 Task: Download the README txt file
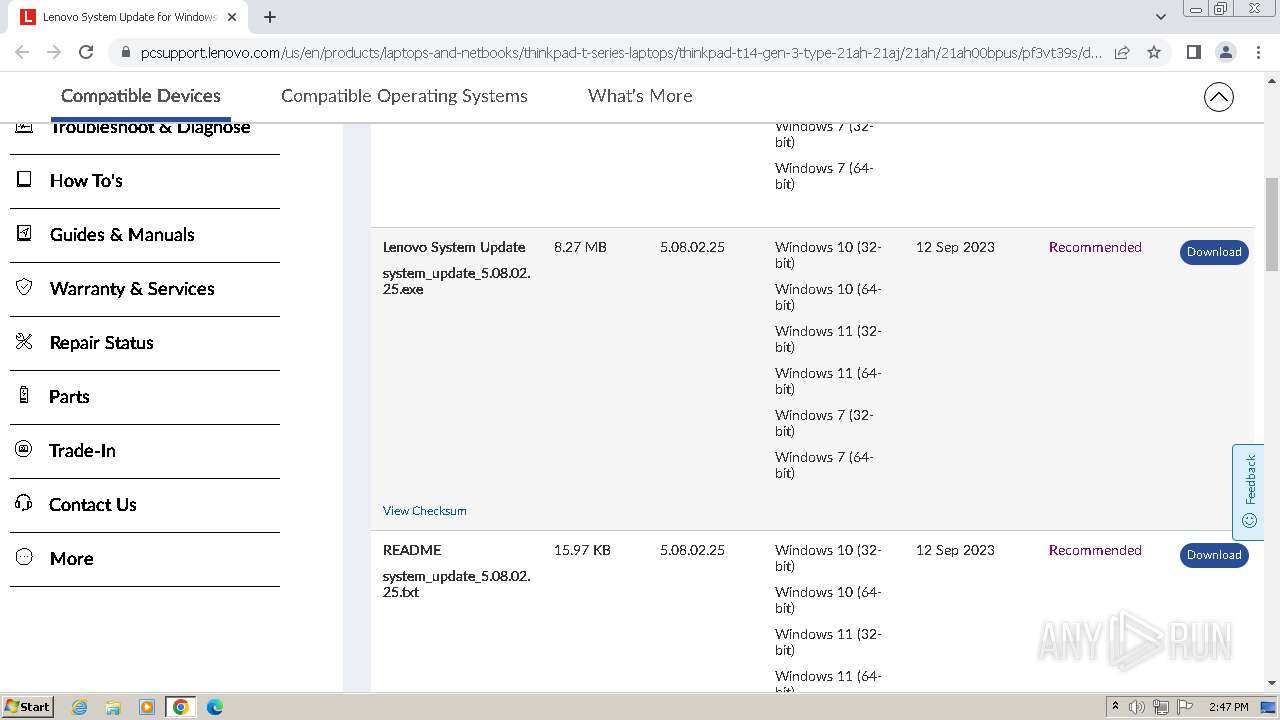coord(1214,555)
